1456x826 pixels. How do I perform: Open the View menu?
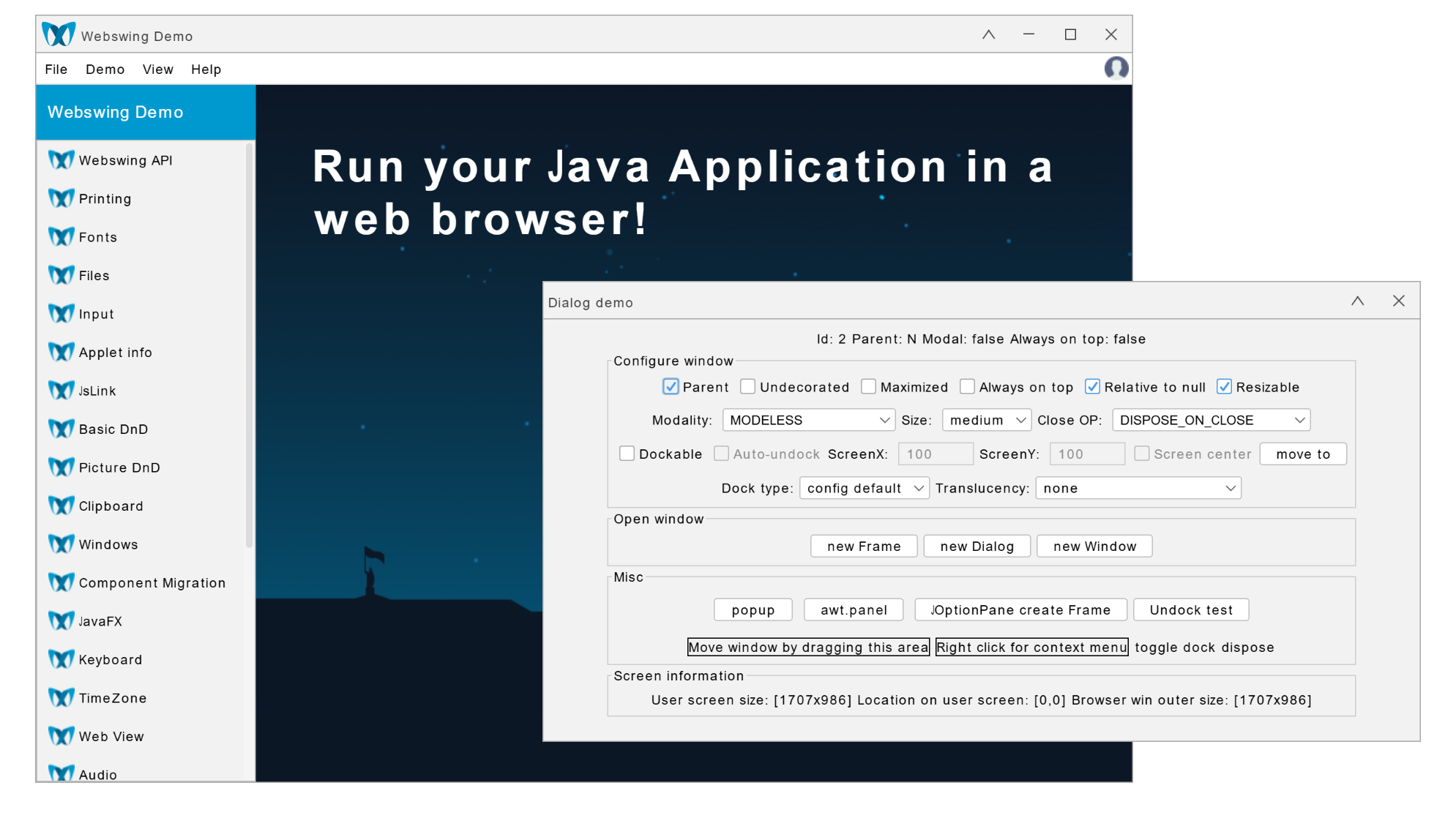[158, 70]
